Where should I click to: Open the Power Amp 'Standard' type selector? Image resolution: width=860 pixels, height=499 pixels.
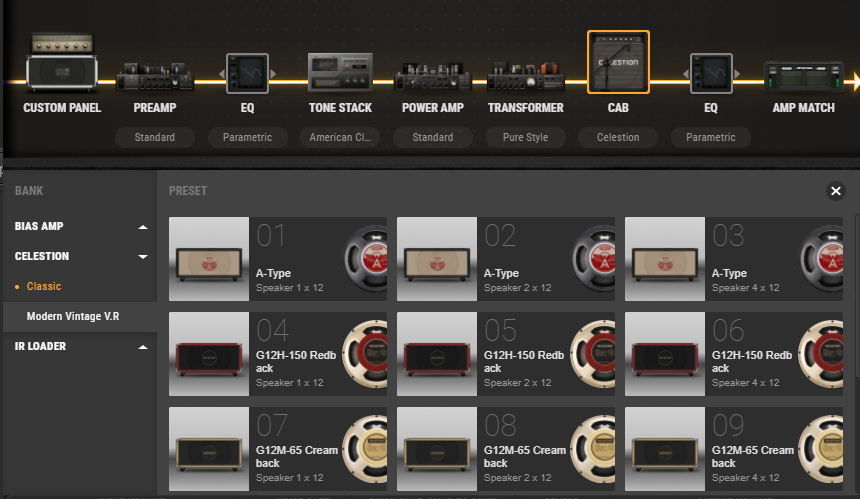pyautogui.click(x=433, y=137)
